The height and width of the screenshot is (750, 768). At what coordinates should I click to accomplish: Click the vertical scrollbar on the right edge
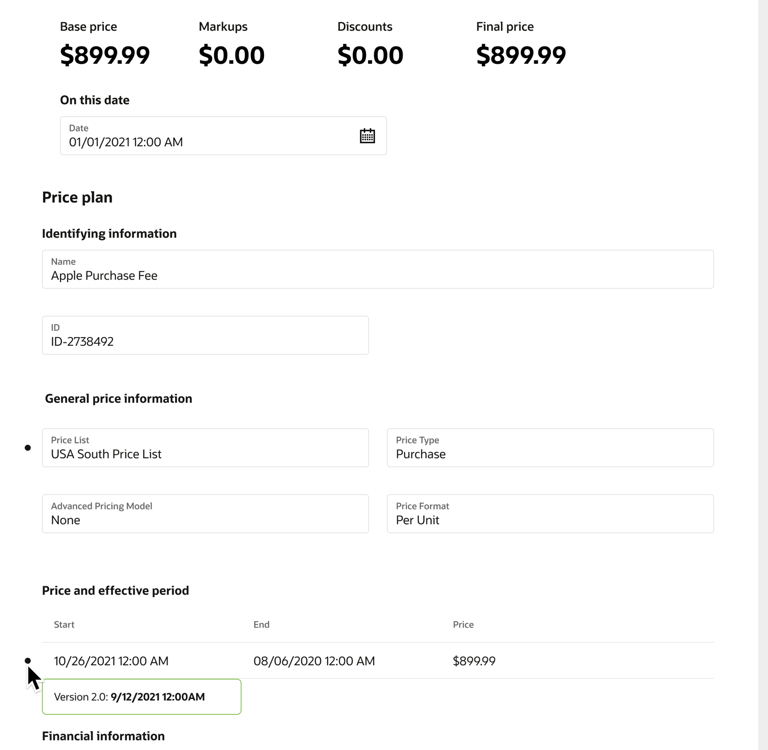click(763, 375)
